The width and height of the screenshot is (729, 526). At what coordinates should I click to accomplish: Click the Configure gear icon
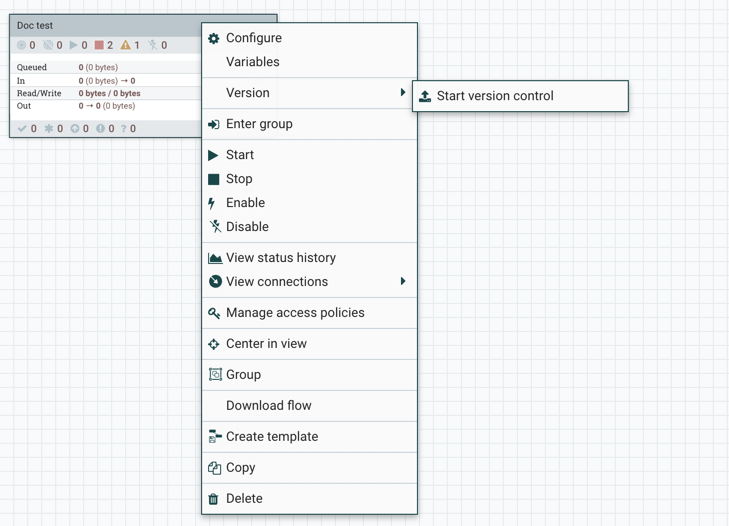[214, 38]
